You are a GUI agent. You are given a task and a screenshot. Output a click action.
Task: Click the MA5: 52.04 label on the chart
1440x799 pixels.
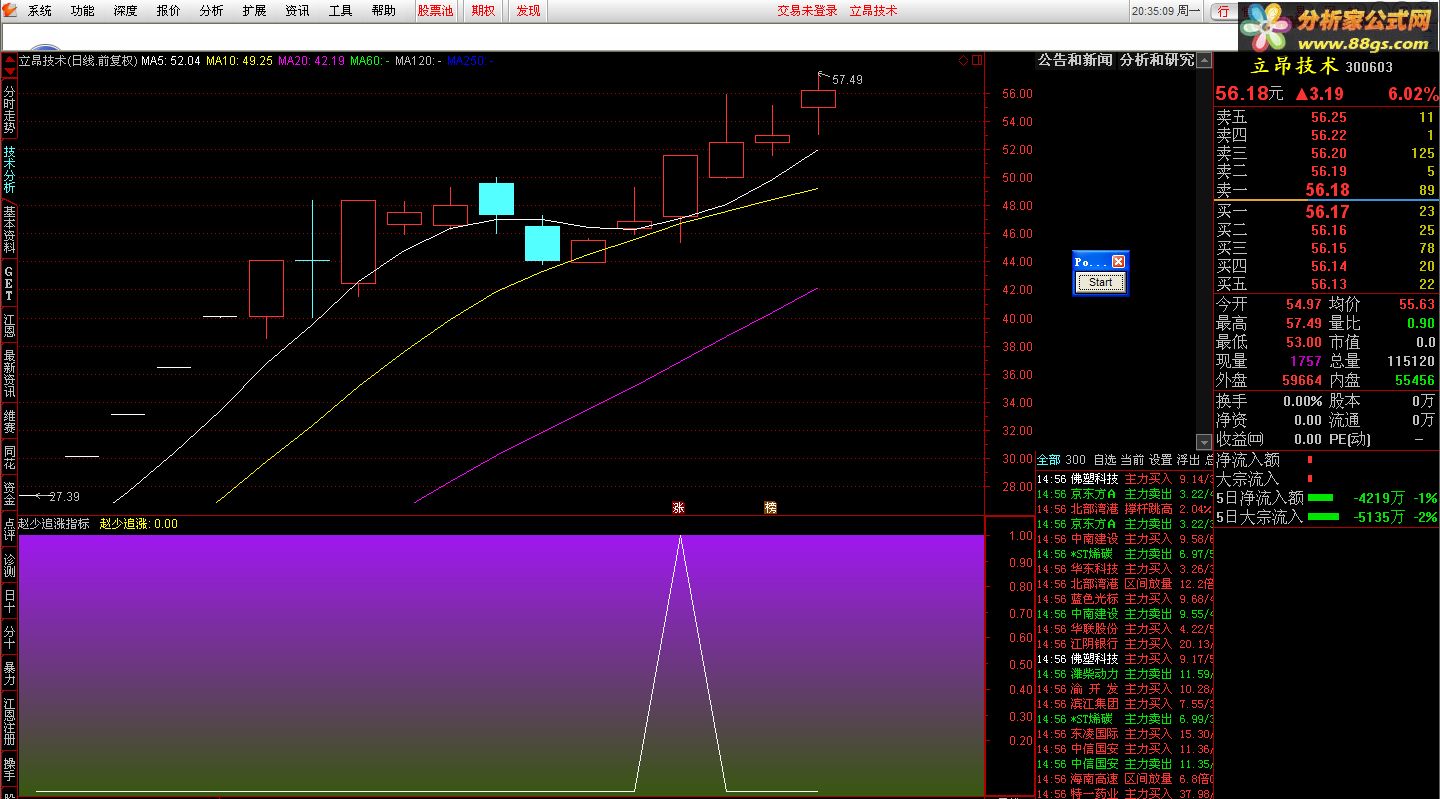[171, 61]
